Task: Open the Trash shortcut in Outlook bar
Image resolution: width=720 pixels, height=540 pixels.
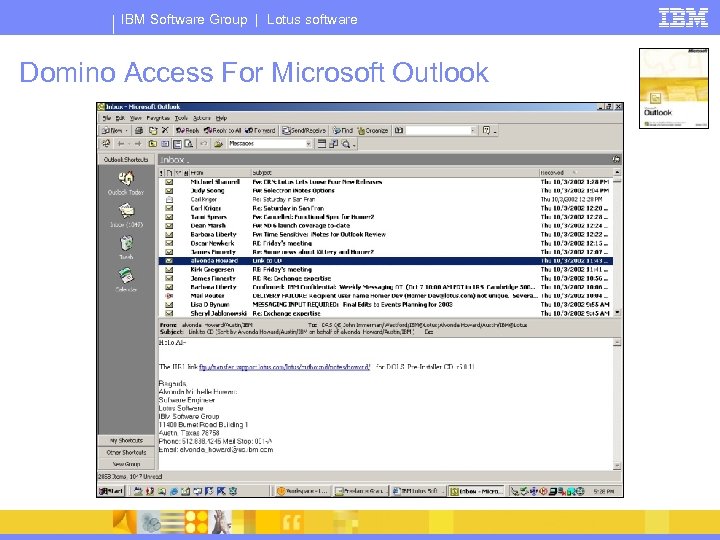Action: [126, 247]
